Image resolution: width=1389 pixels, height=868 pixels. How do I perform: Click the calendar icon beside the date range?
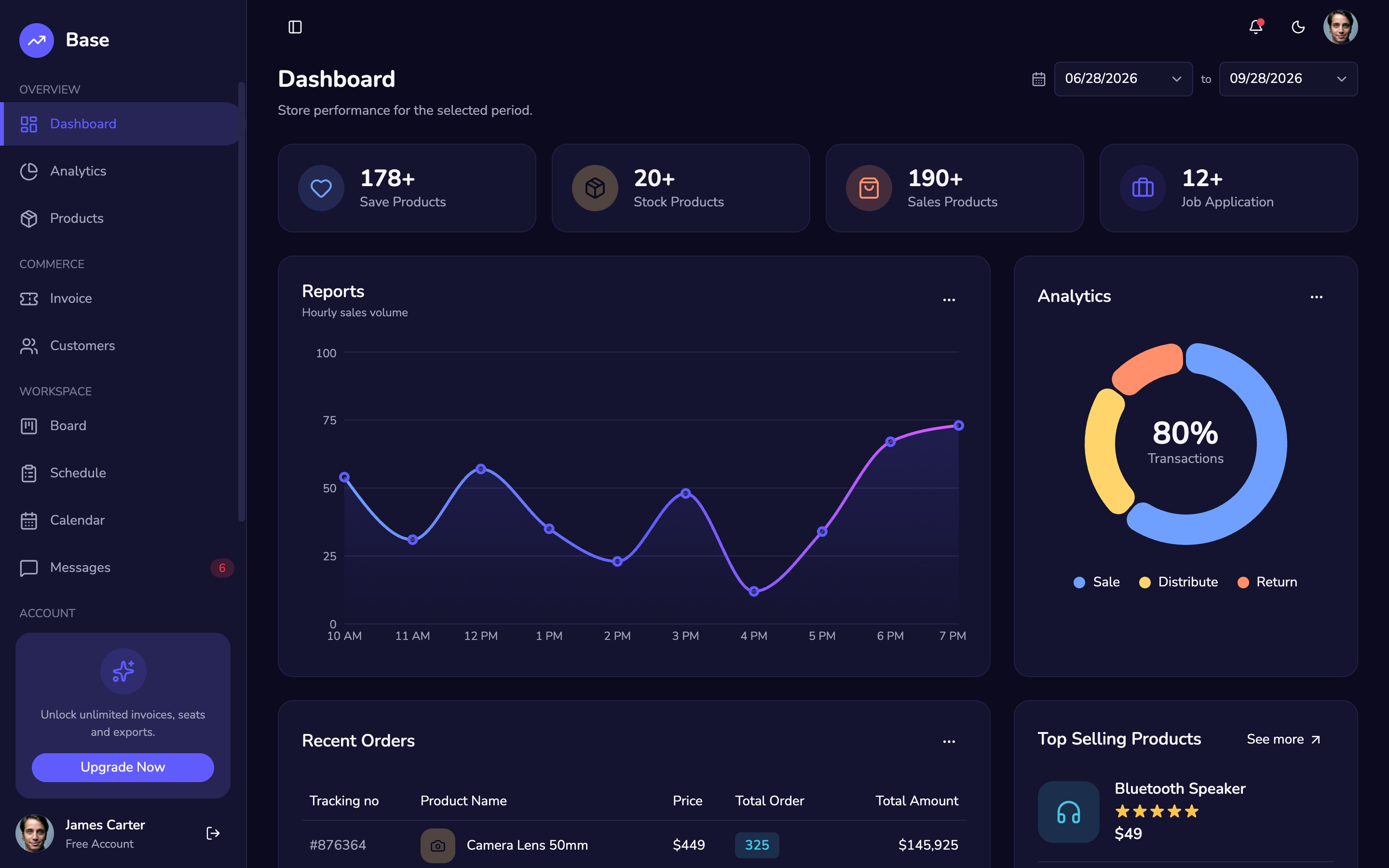point(1039,79)
